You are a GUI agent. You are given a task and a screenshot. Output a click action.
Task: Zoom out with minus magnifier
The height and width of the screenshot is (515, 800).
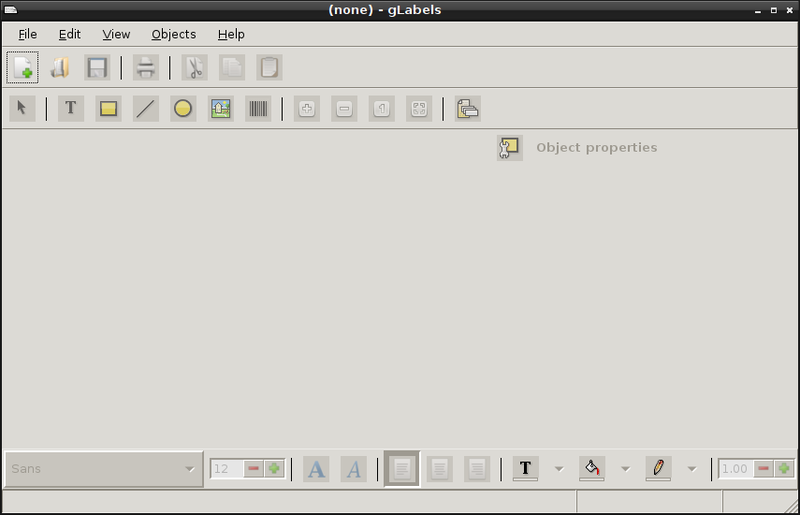[x=344, y=108]
